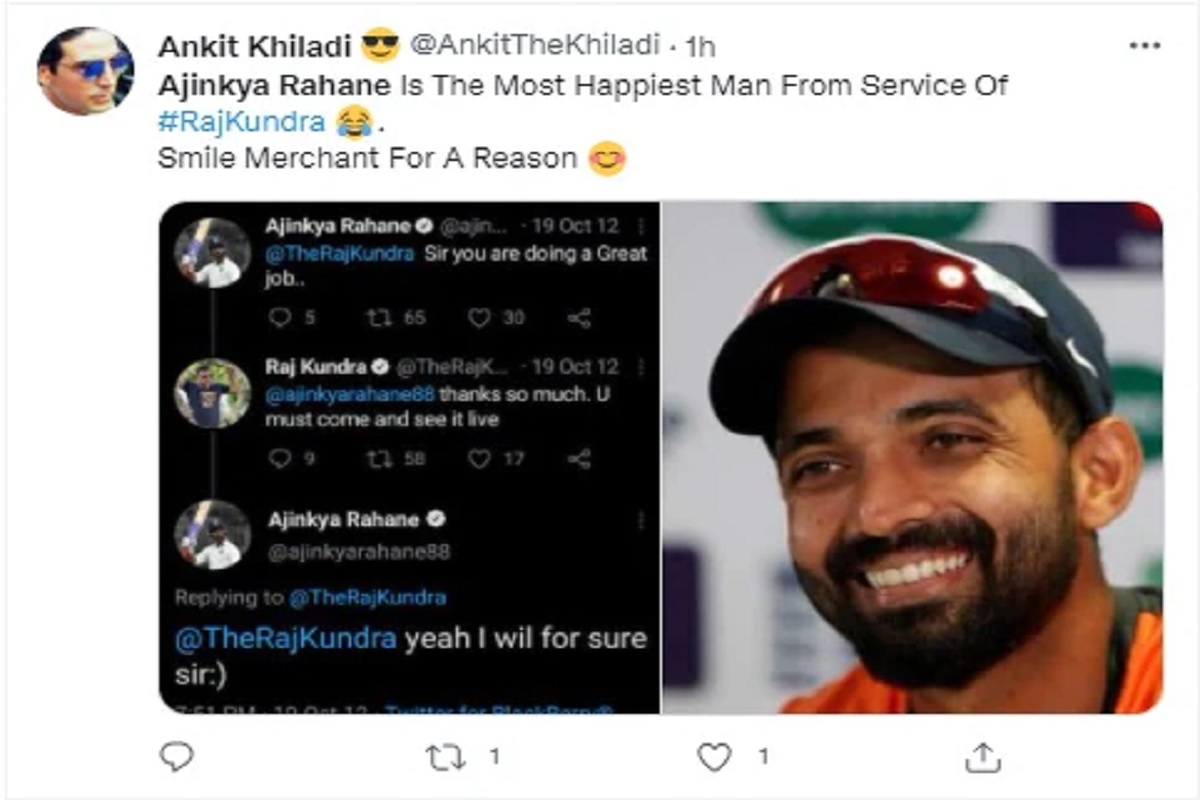Screen dimensions: 1200x800
Task: Click retweet icon showing 65 in screenshot
Action: (379, 318)
